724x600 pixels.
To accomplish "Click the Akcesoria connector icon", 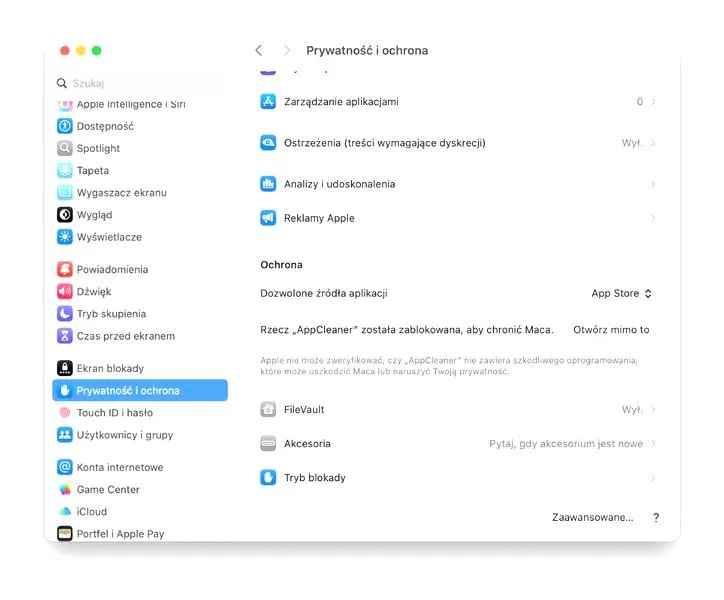I will [268, 443].
